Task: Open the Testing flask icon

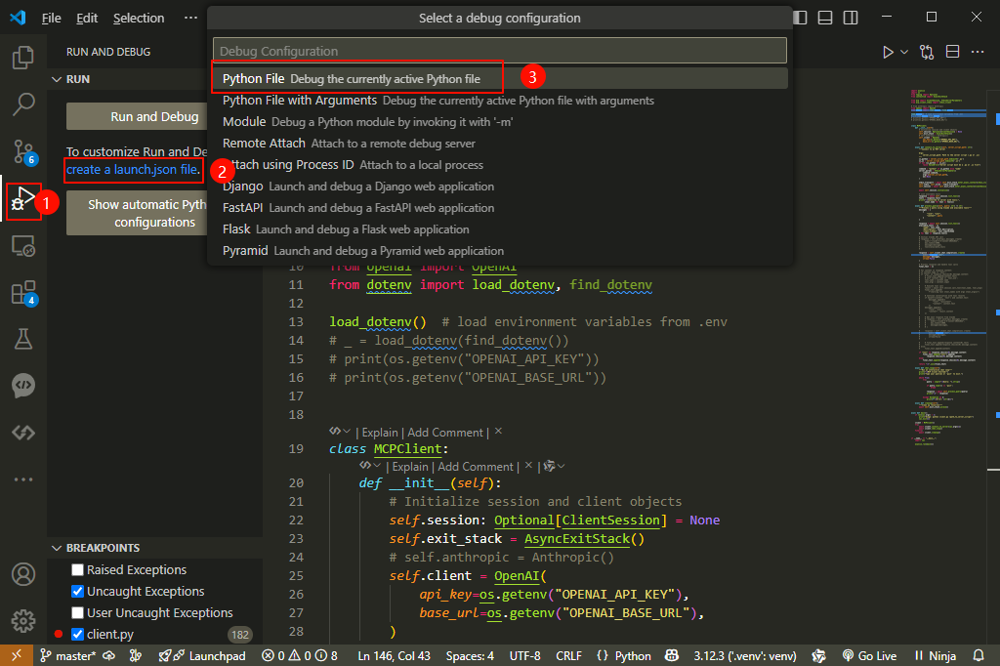Action: coord(22,340)
